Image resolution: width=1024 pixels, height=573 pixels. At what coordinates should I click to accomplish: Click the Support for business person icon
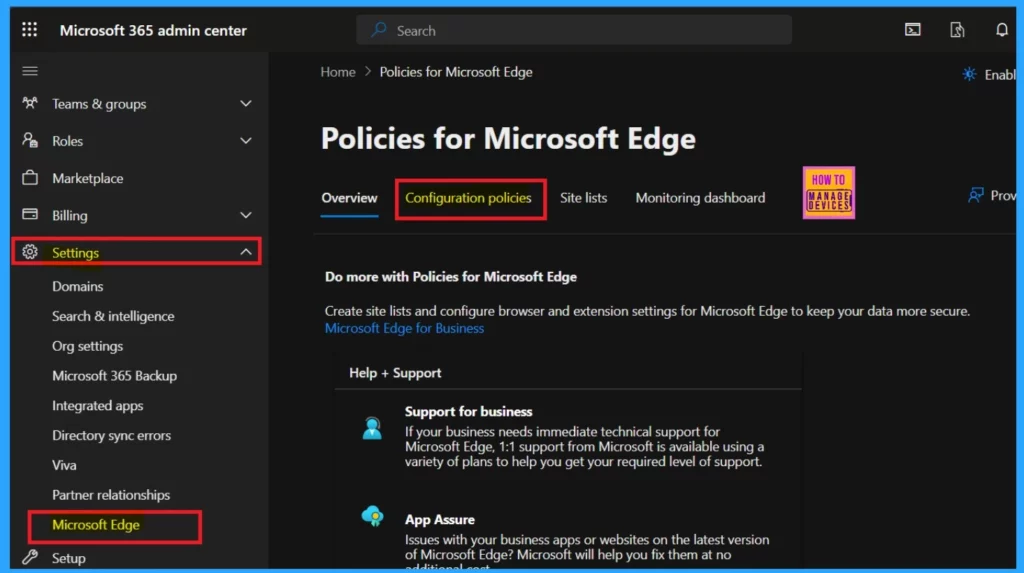coord(372,428)
